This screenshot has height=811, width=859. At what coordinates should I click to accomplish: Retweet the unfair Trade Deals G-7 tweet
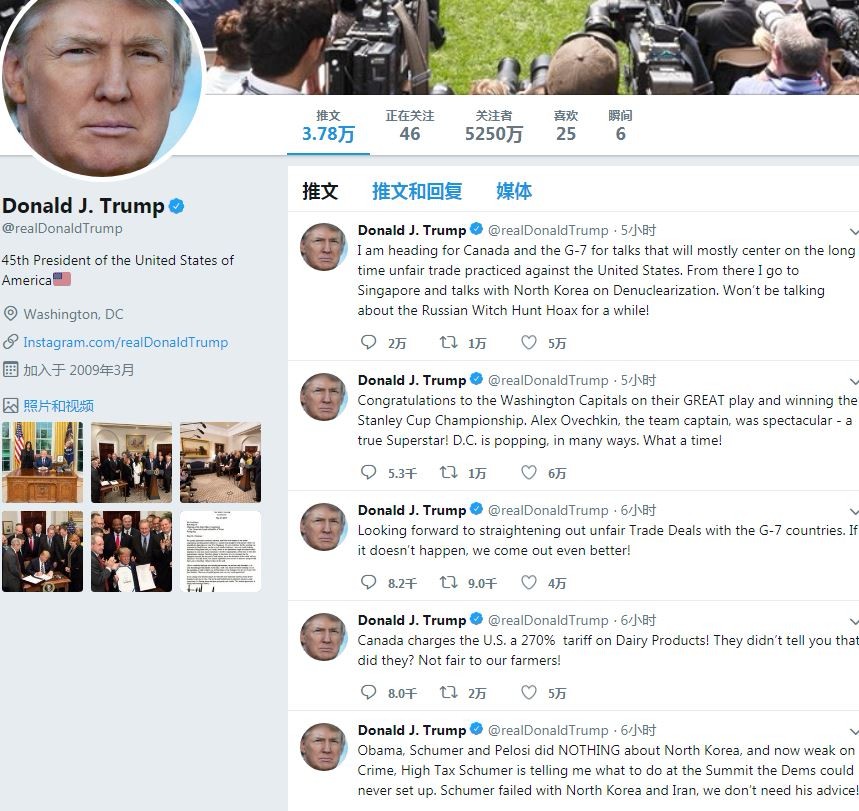[449, 582]
